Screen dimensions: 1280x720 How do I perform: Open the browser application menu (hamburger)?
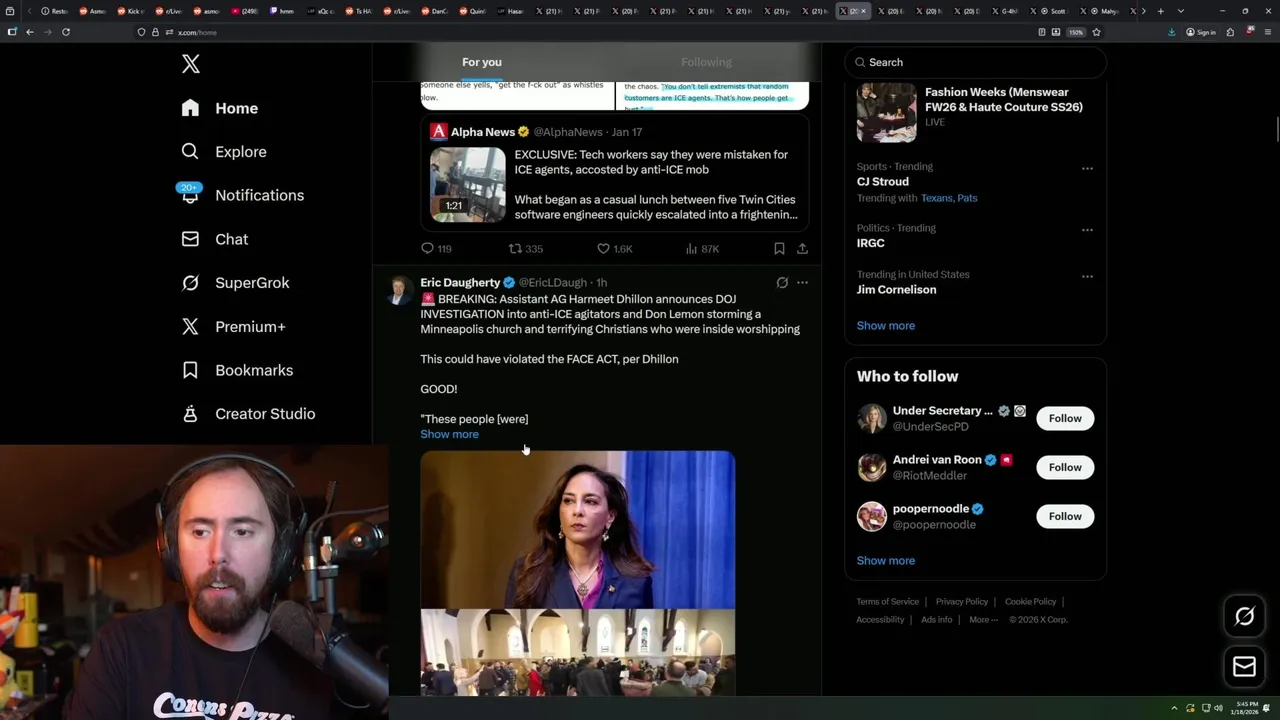tap(1266, 32)
